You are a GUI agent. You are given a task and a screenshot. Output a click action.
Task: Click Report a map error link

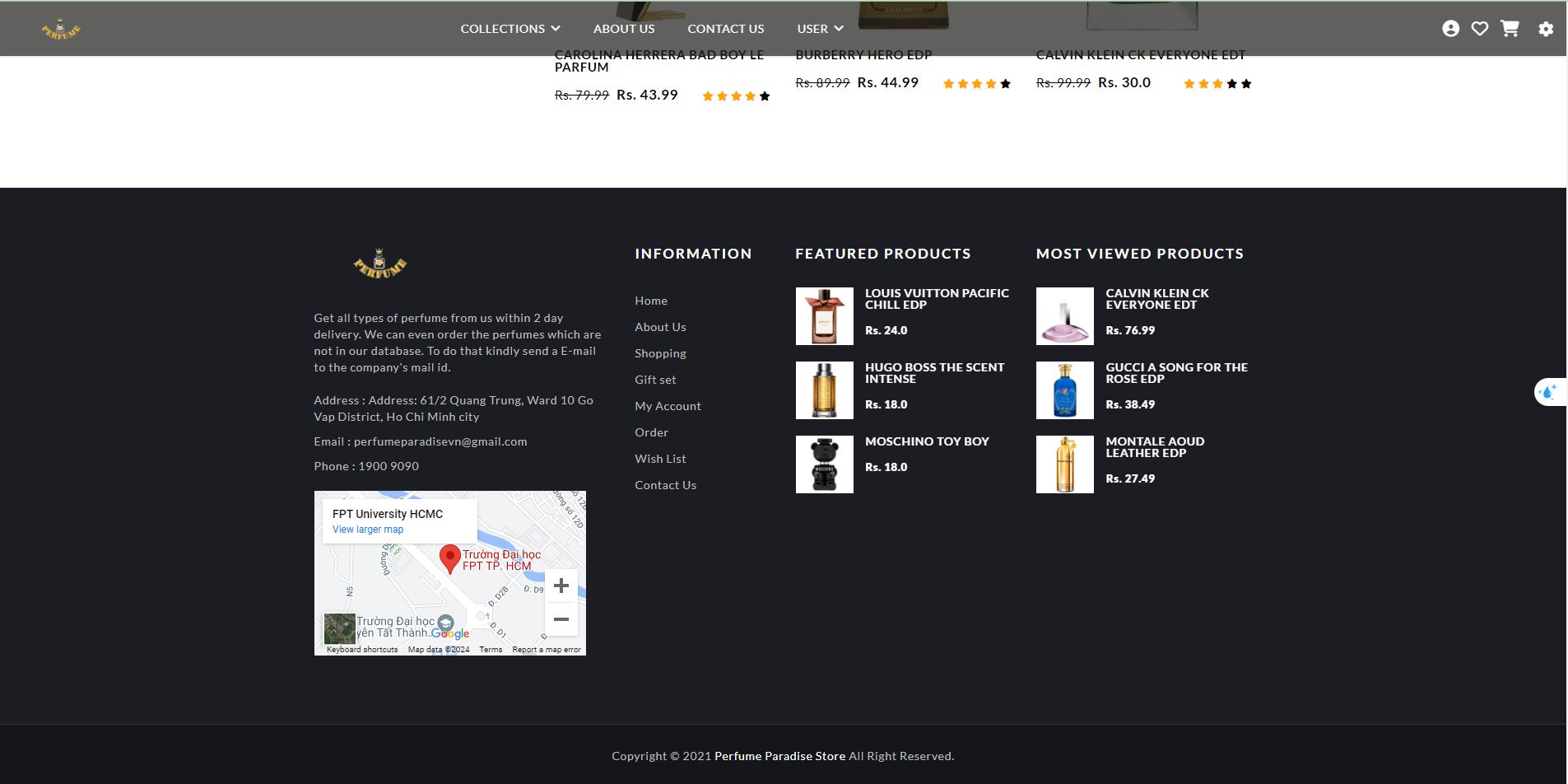[547, 650]
